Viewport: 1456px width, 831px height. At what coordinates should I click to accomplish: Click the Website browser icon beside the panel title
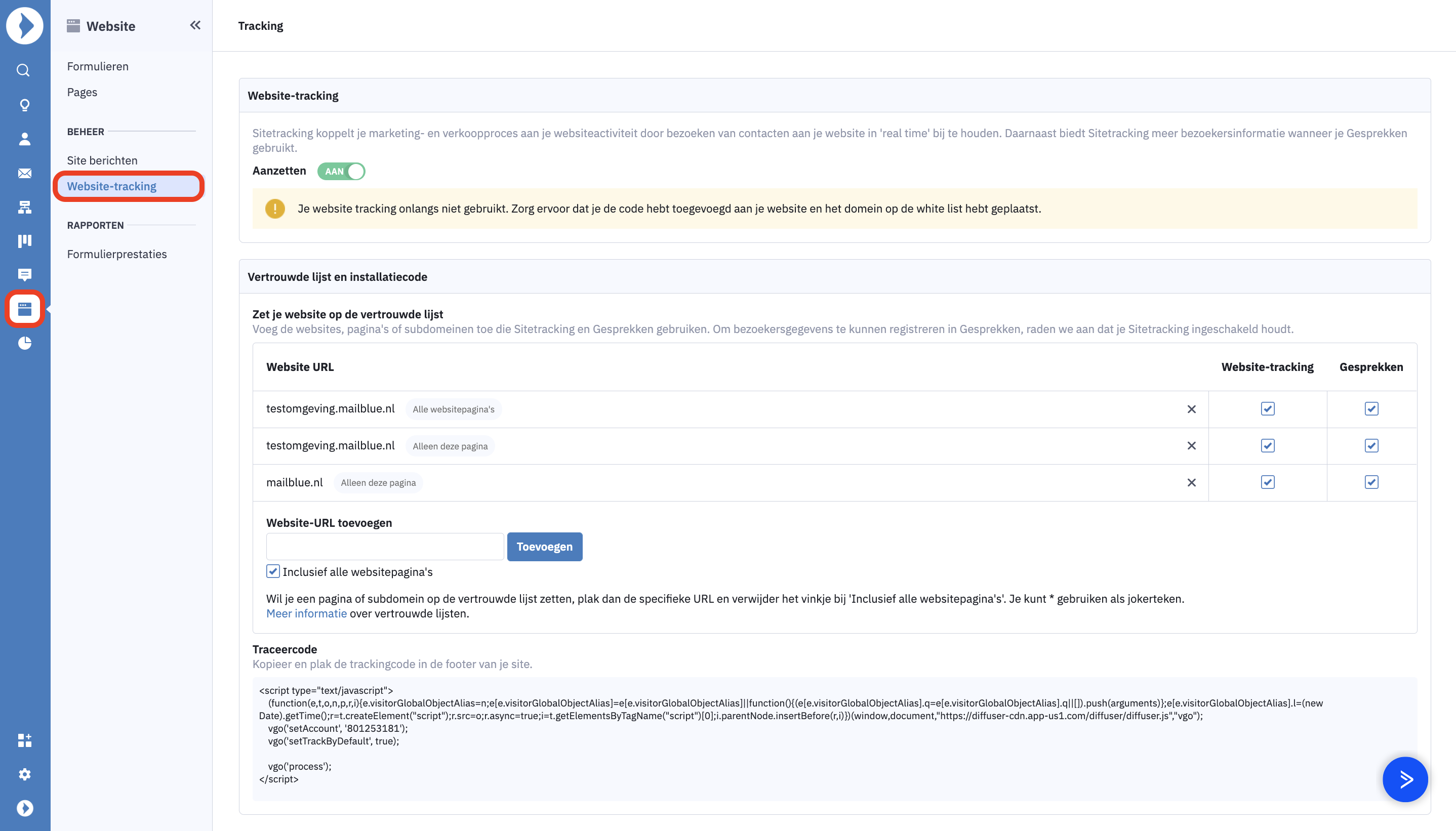[x=73, y=26]
